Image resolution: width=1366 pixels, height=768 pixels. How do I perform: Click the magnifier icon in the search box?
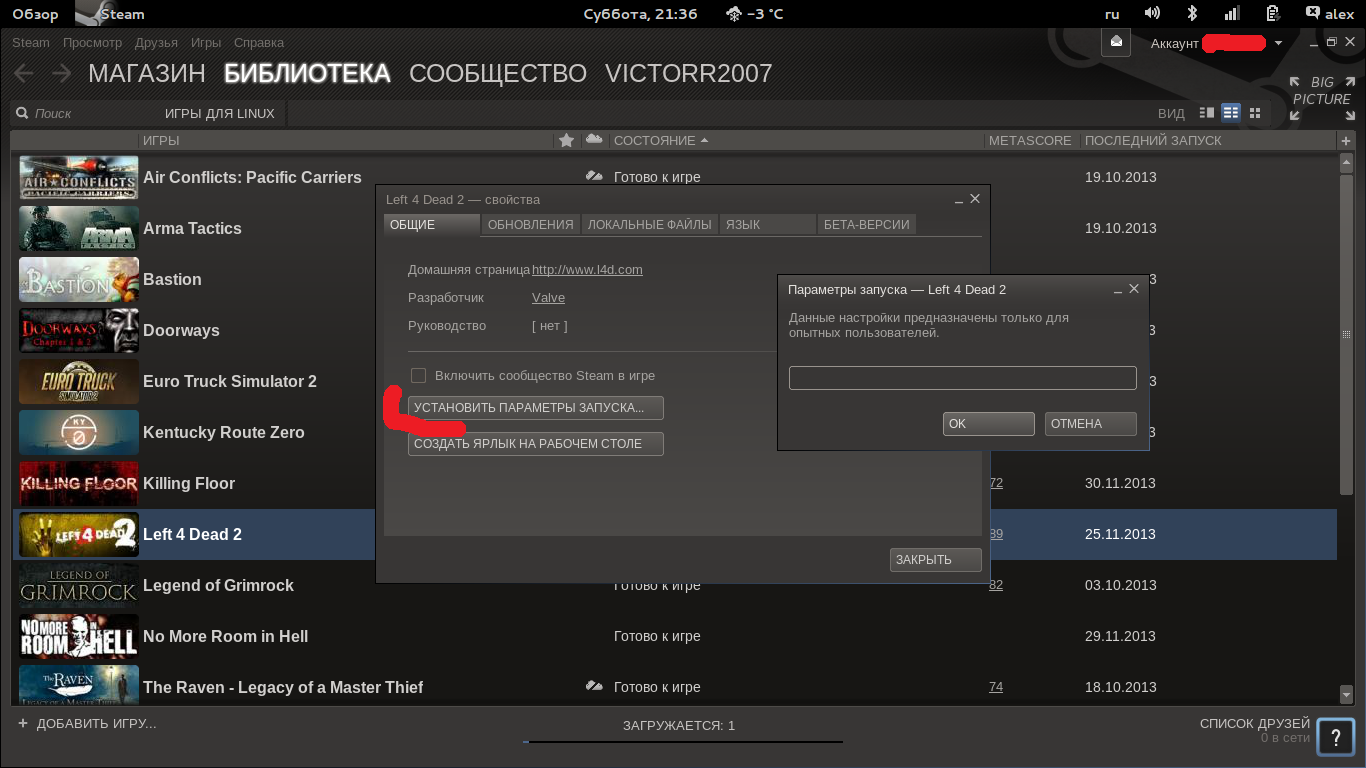[22, 113]
